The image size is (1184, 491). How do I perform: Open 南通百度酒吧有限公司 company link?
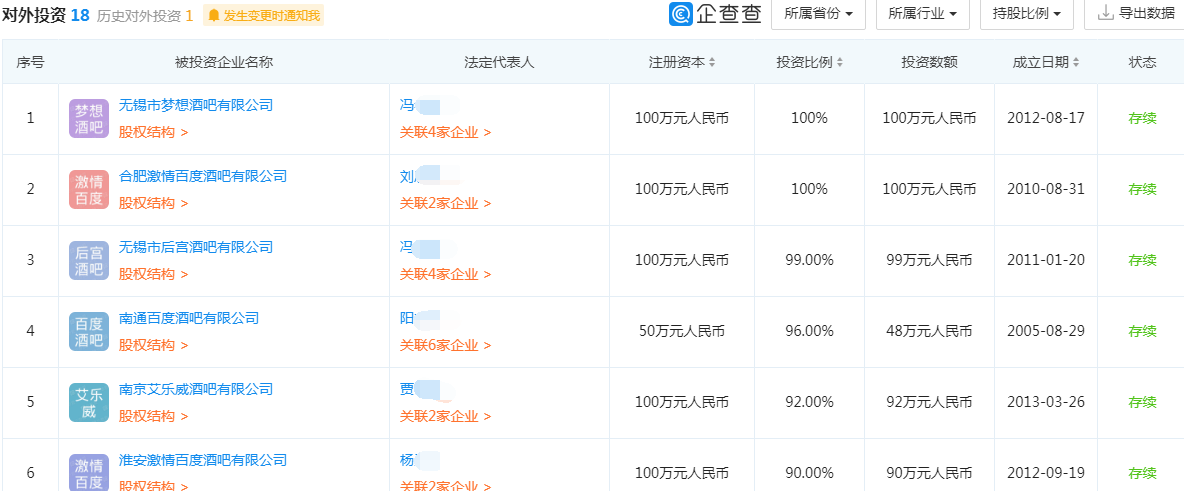189,318
